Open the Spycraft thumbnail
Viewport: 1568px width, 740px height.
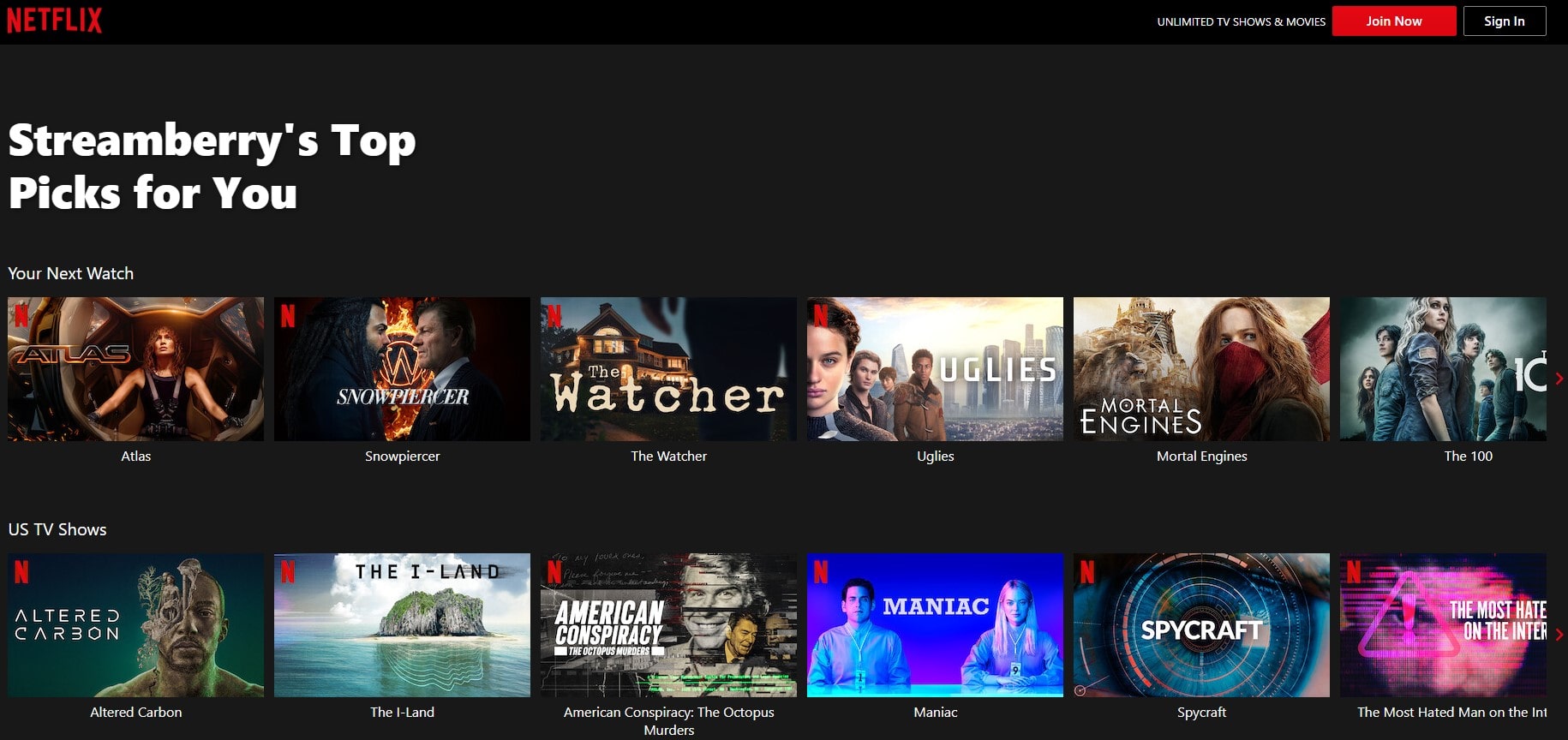click(1201, 625)
